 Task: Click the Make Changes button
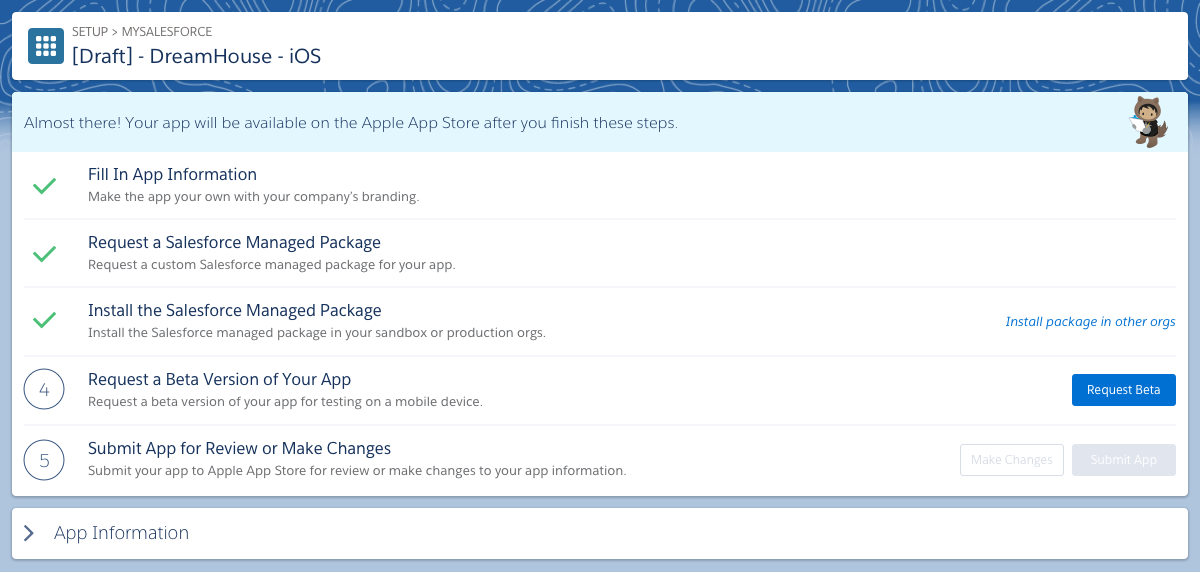1011,460
